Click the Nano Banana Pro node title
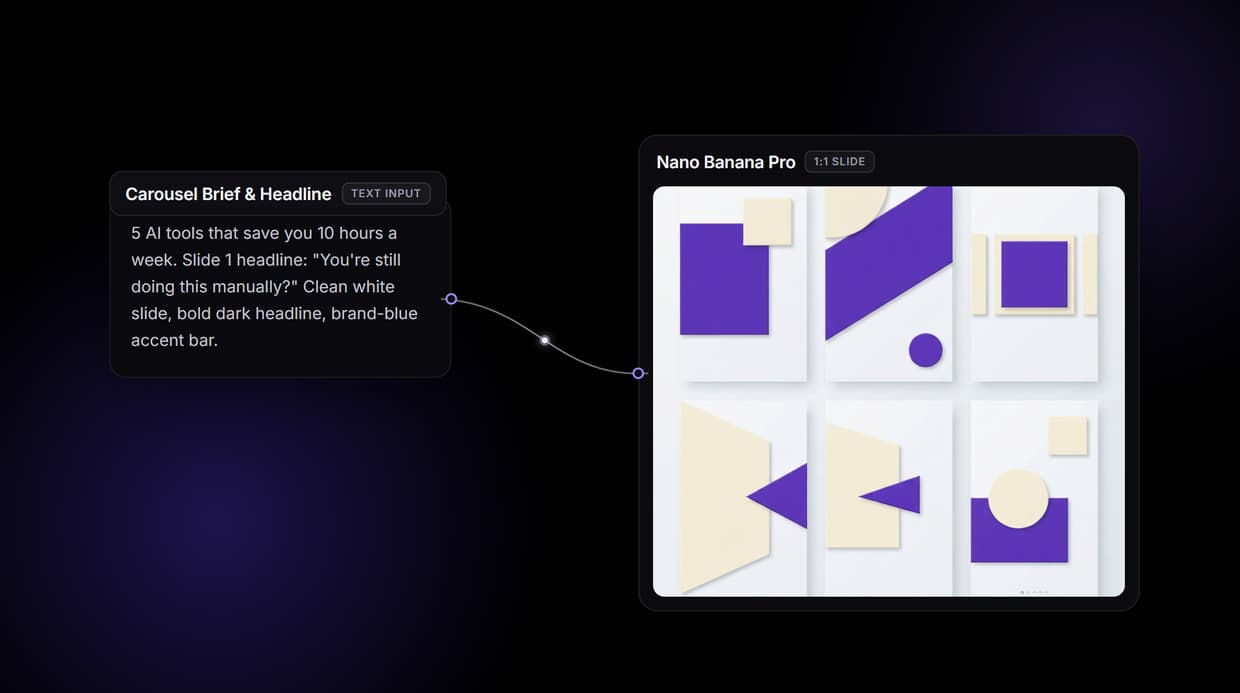This screenshot has width=1240, height=693. click(726, 162)
